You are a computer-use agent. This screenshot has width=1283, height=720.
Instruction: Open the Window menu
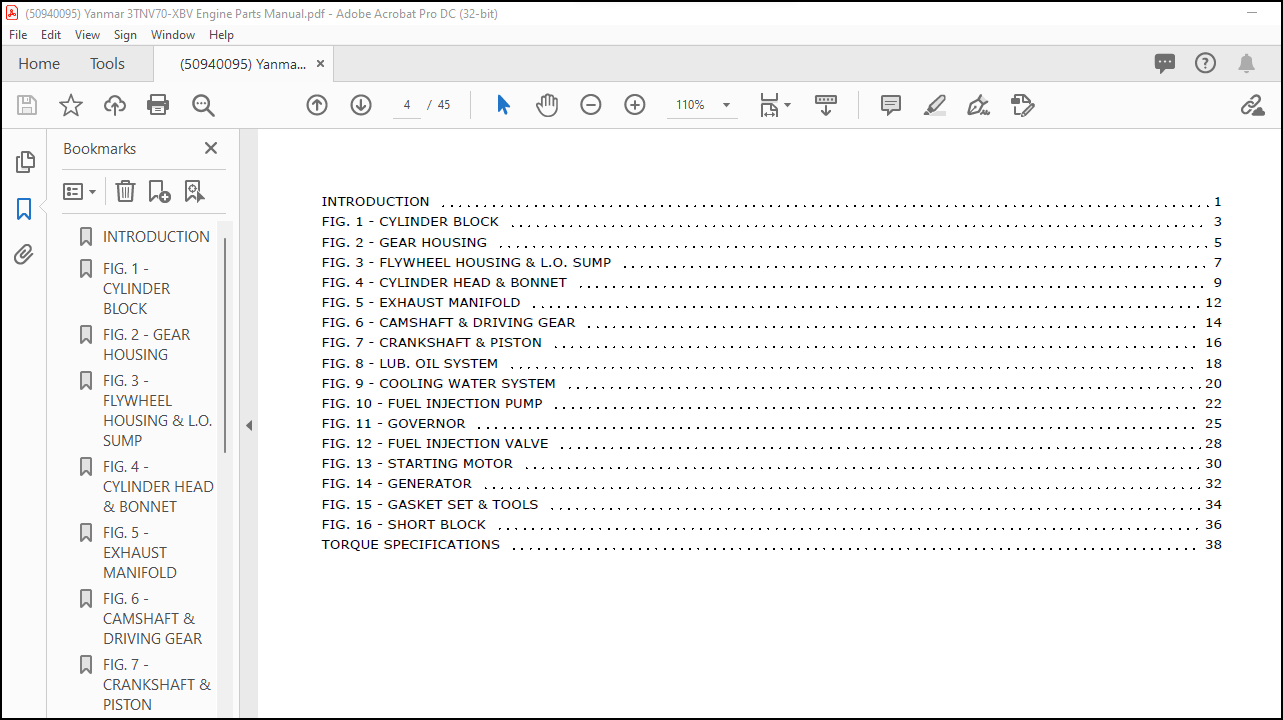point(173,34)
